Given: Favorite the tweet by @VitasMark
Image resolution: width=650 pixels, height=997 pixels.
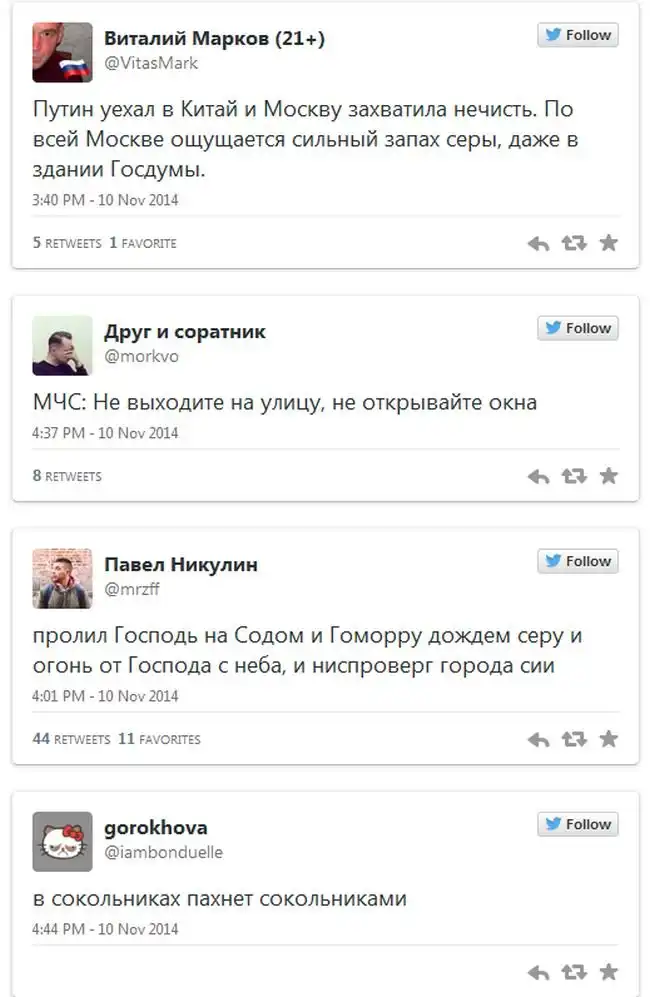Looking at the screenshot, I should point(608,243).
